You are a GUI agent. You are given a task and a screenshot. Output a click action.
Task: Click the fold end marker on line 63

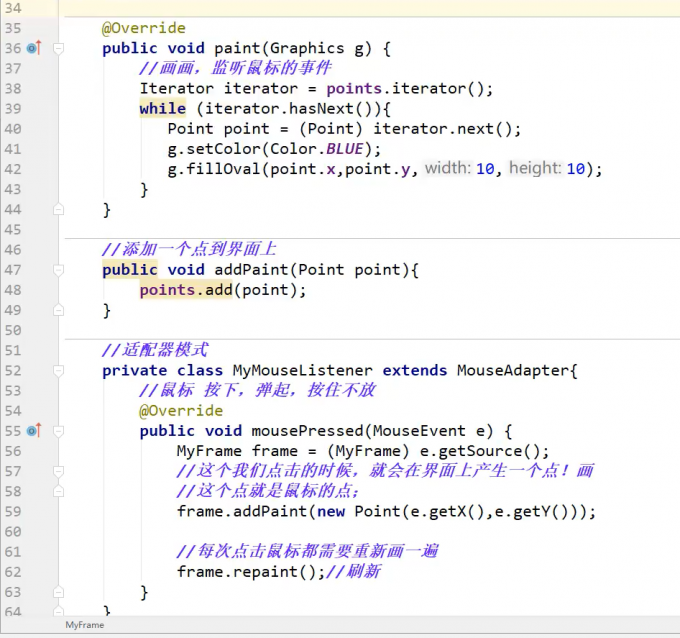(58, 592)
